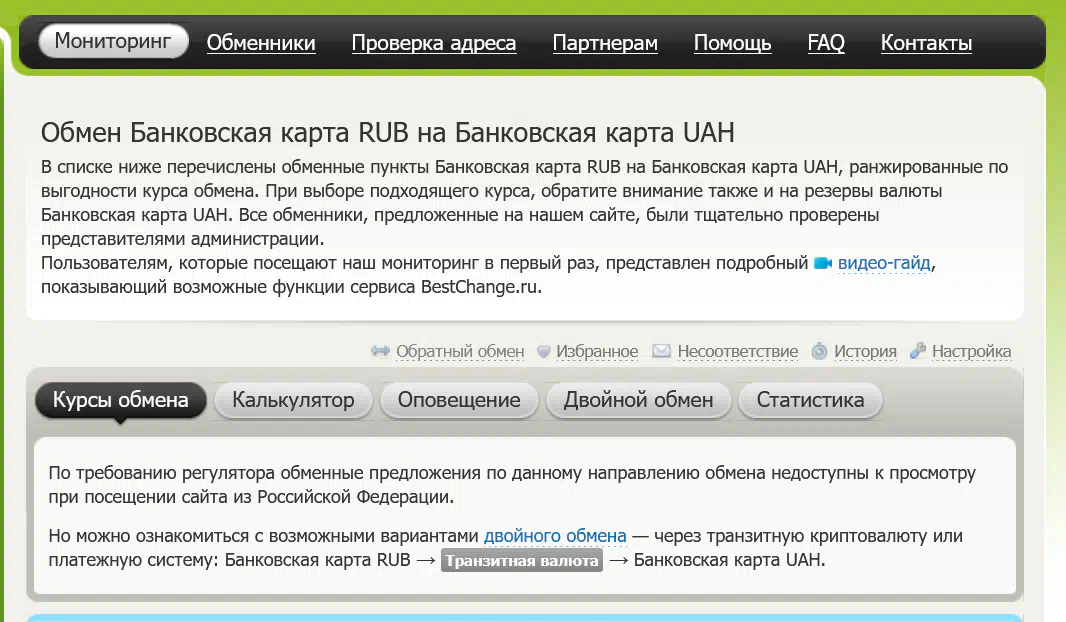The width and height of the screenshot is (1066, 622).
Task: Go to the Контакты page
Action: [926, 43]
